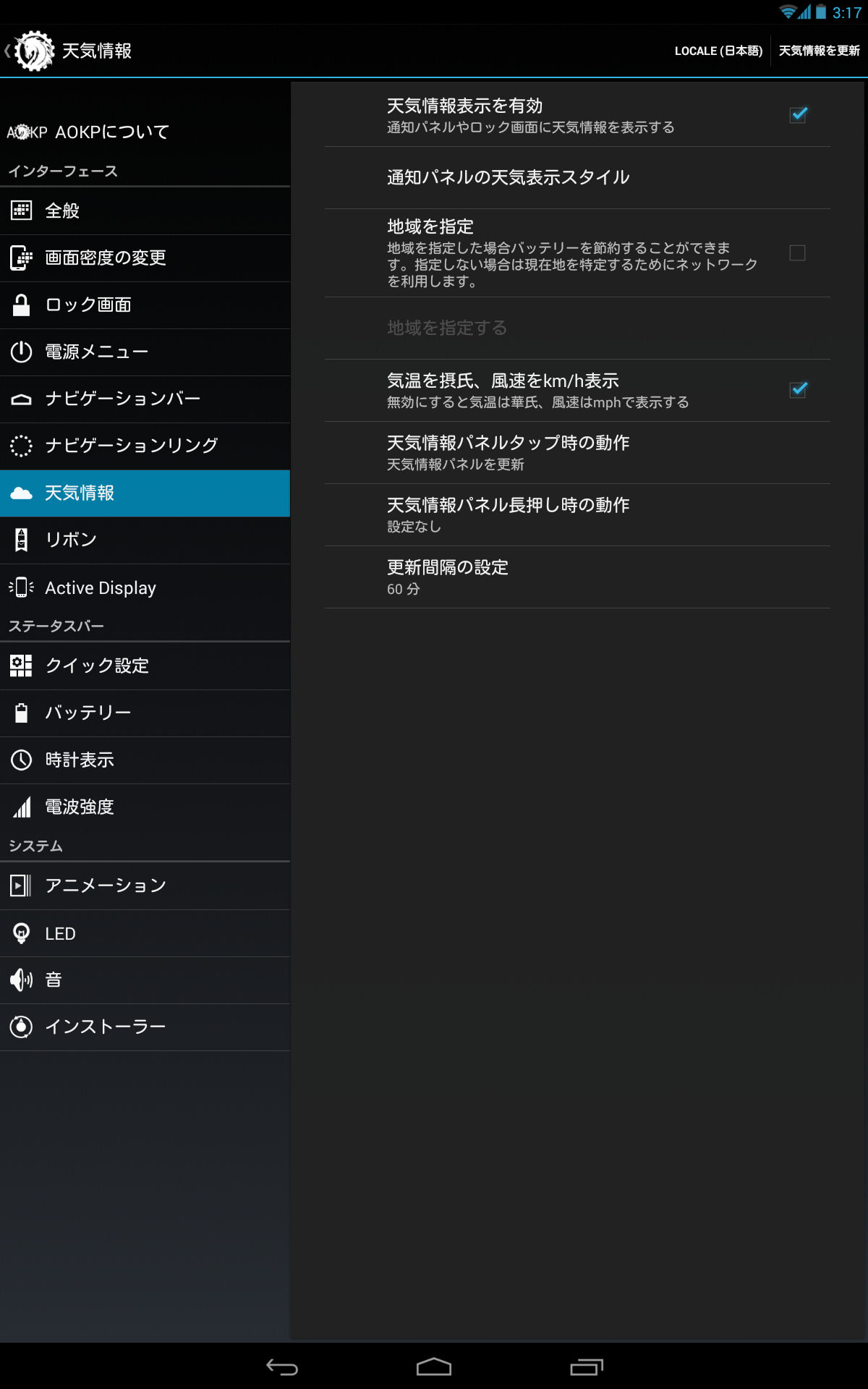The image size is (868, 1389).
Task: Tap the battery icon in status bar
Action: click(821, 12)
